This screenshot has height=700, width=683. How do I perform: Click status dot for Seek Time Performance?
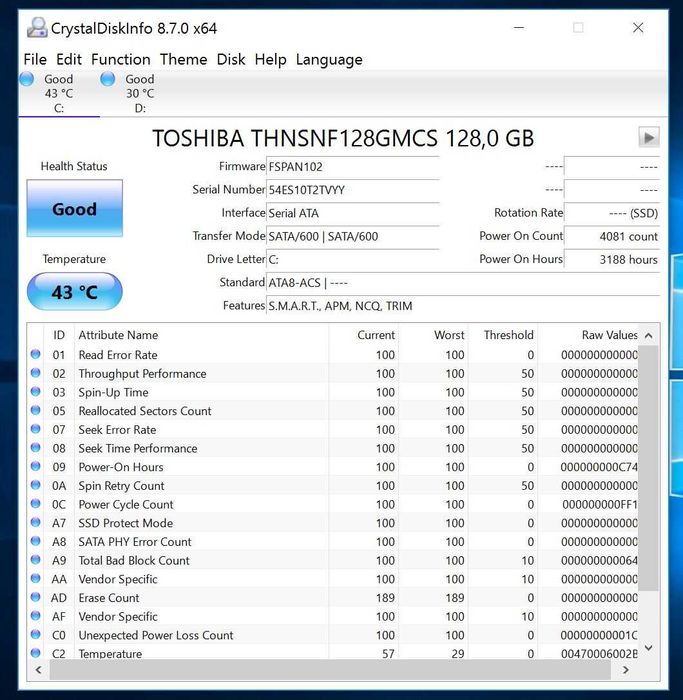pos(36,448)
